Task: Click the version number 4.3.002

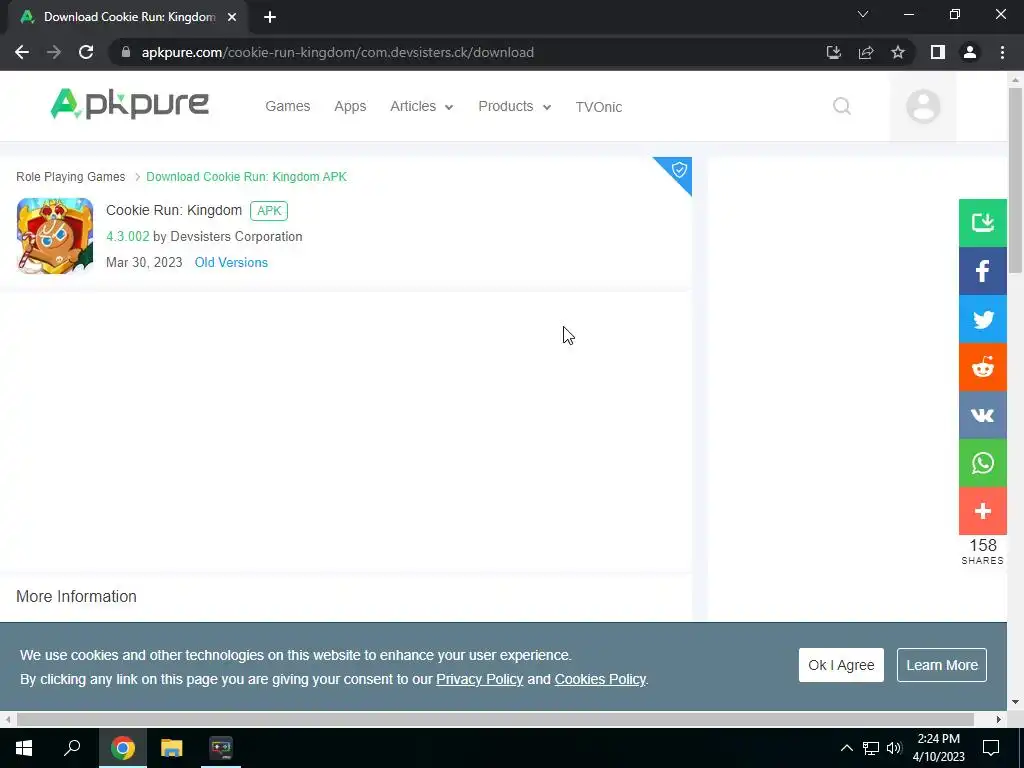Action: pyautogui.click(x=127, y=236)
